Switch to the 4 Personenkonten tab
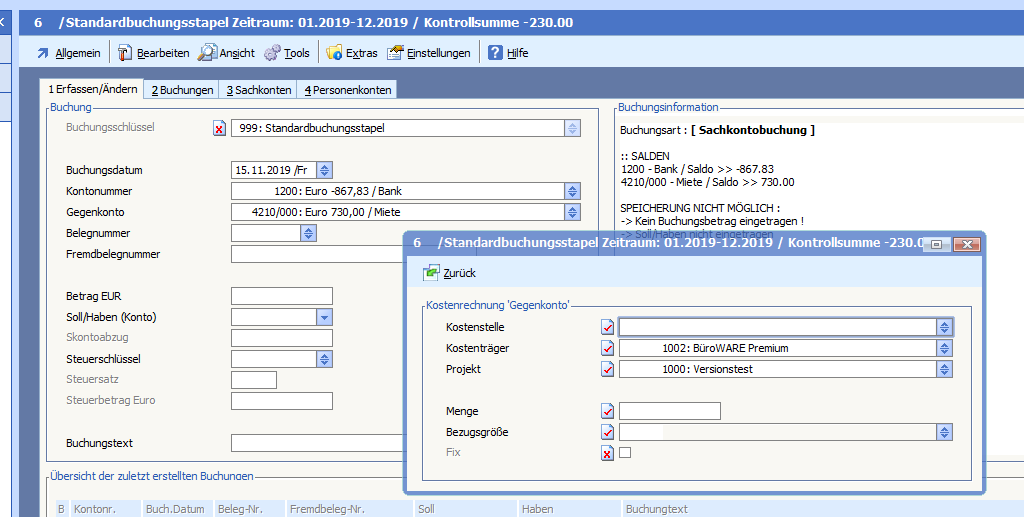The height and width of the screenshot is (517, 1024). pyautogui.click(x=348, y=90)
